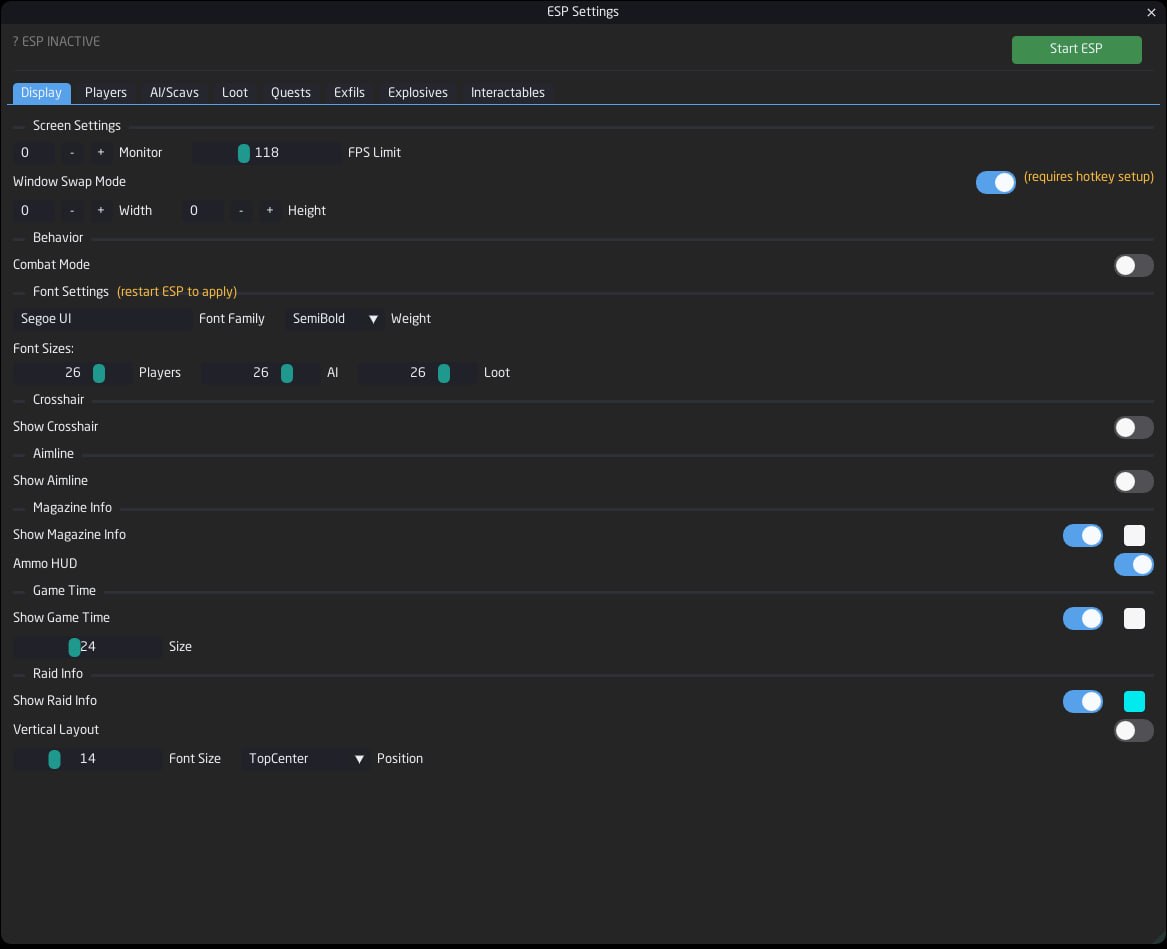Click the Start ESP button
Screen dimensions: 1167x949
1076,49
